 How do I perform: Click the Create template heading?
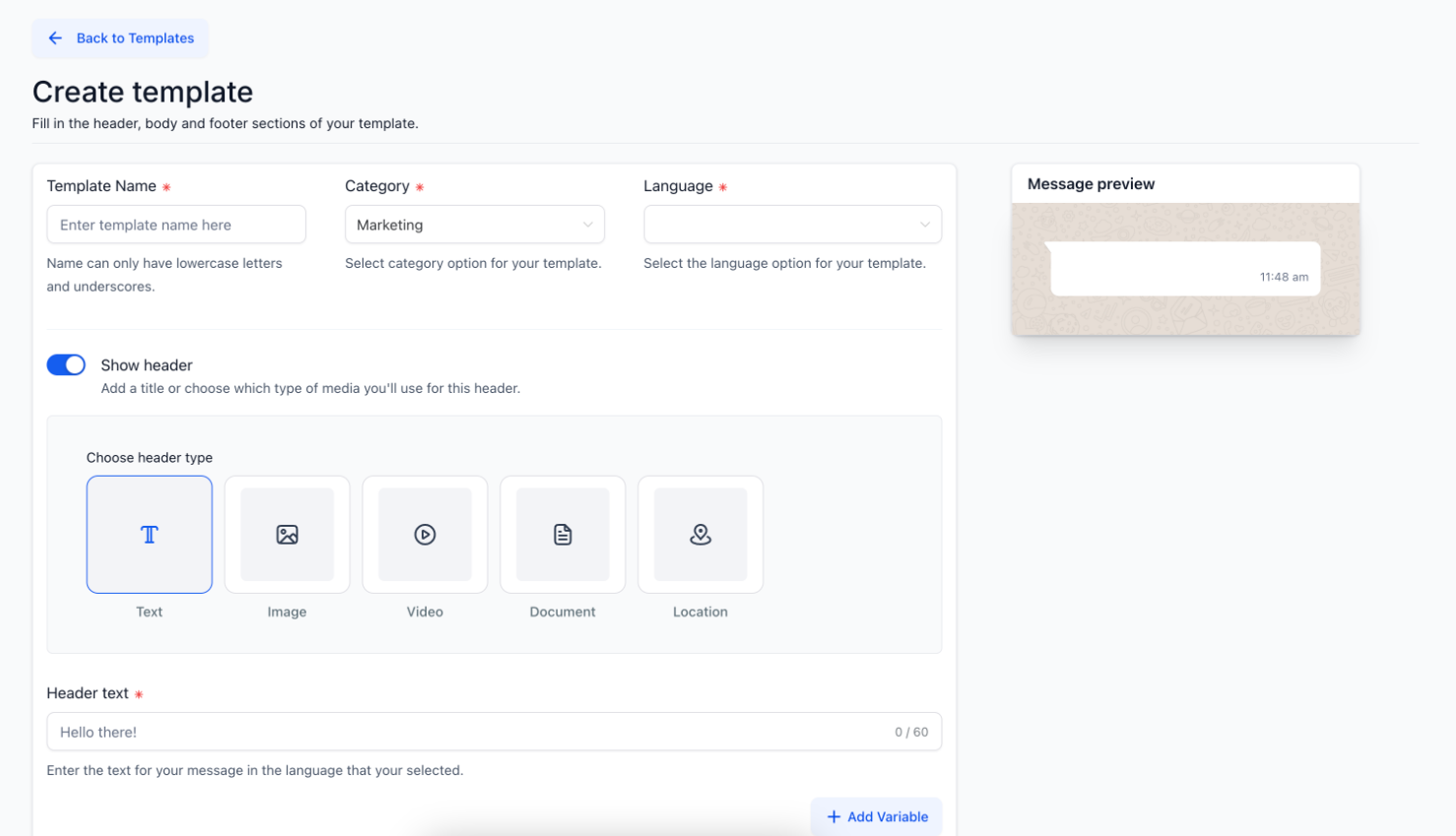click(x=143, y=92)
